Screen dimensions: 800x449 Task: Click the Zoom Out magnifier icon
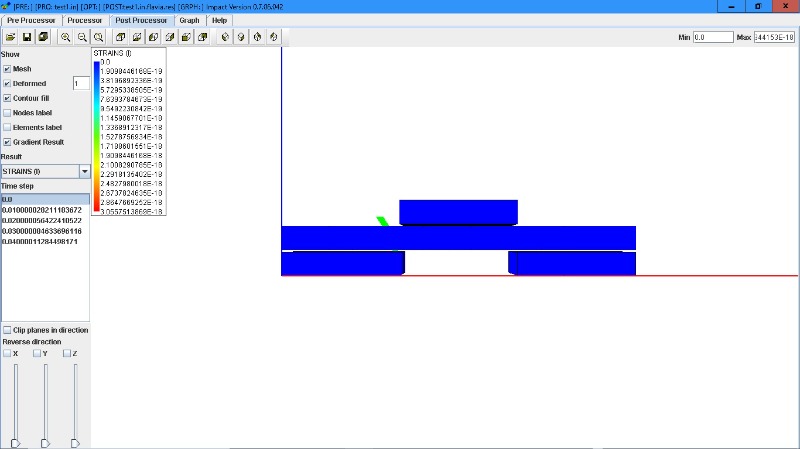[x=82, y=37]
